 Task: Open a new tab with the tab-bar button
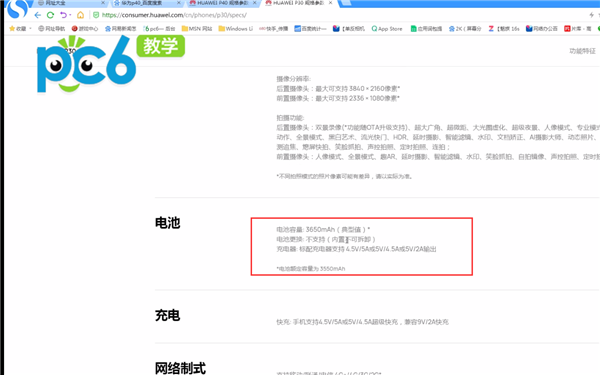pos(345,3)
